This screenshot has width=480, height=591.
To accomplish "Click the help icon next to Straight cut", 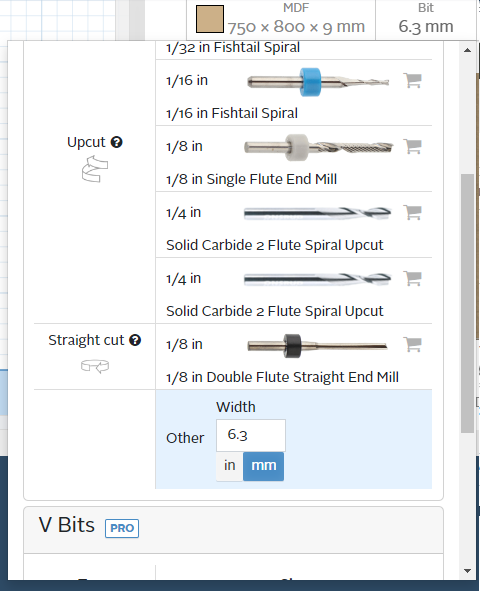I will coord(135,340).
